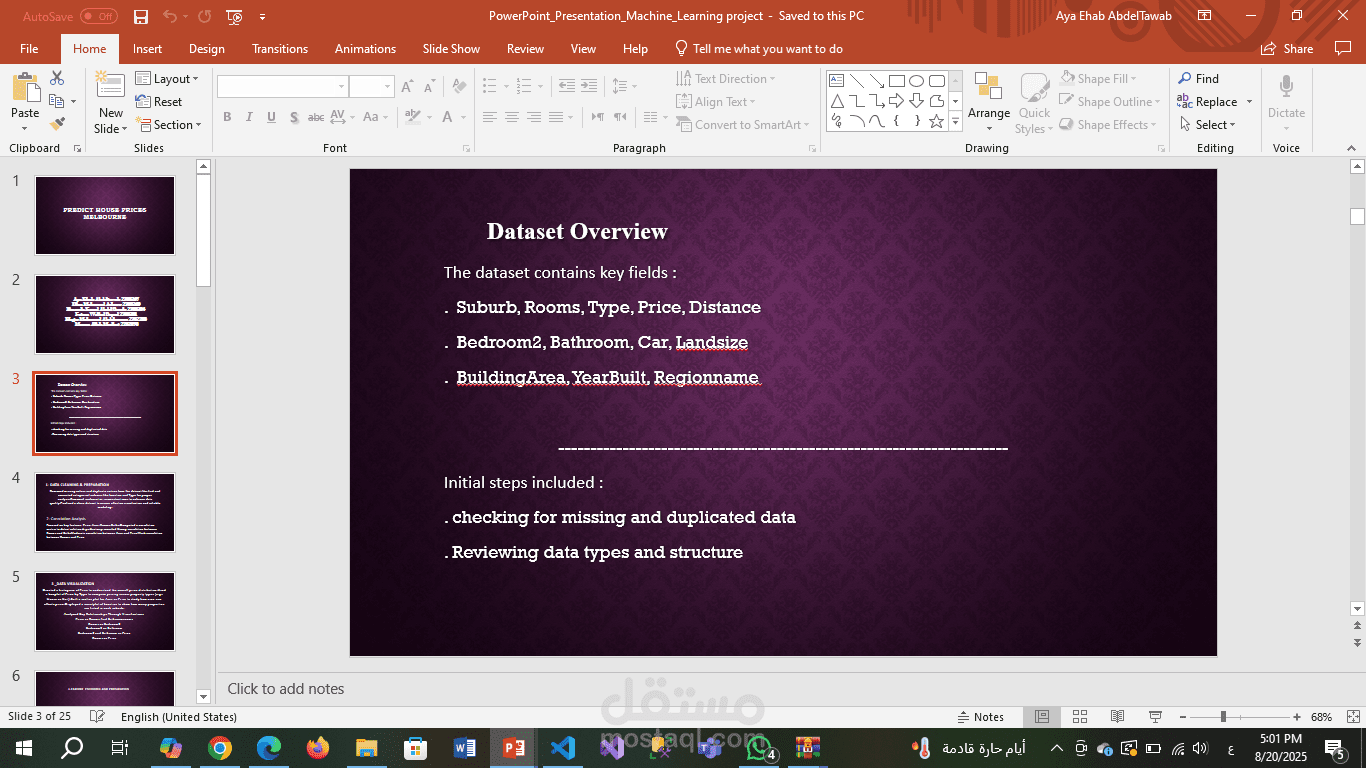Click the Share button
This screenshot has width=1366, height=768.
click(1287, 48)
